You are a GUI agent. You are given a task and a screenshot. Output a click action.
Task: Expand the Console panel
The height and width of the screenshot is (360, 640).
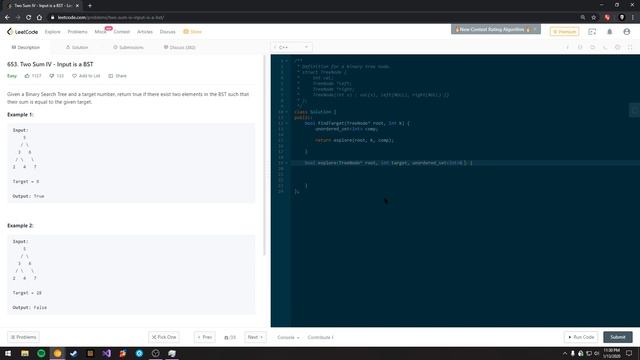288,337
